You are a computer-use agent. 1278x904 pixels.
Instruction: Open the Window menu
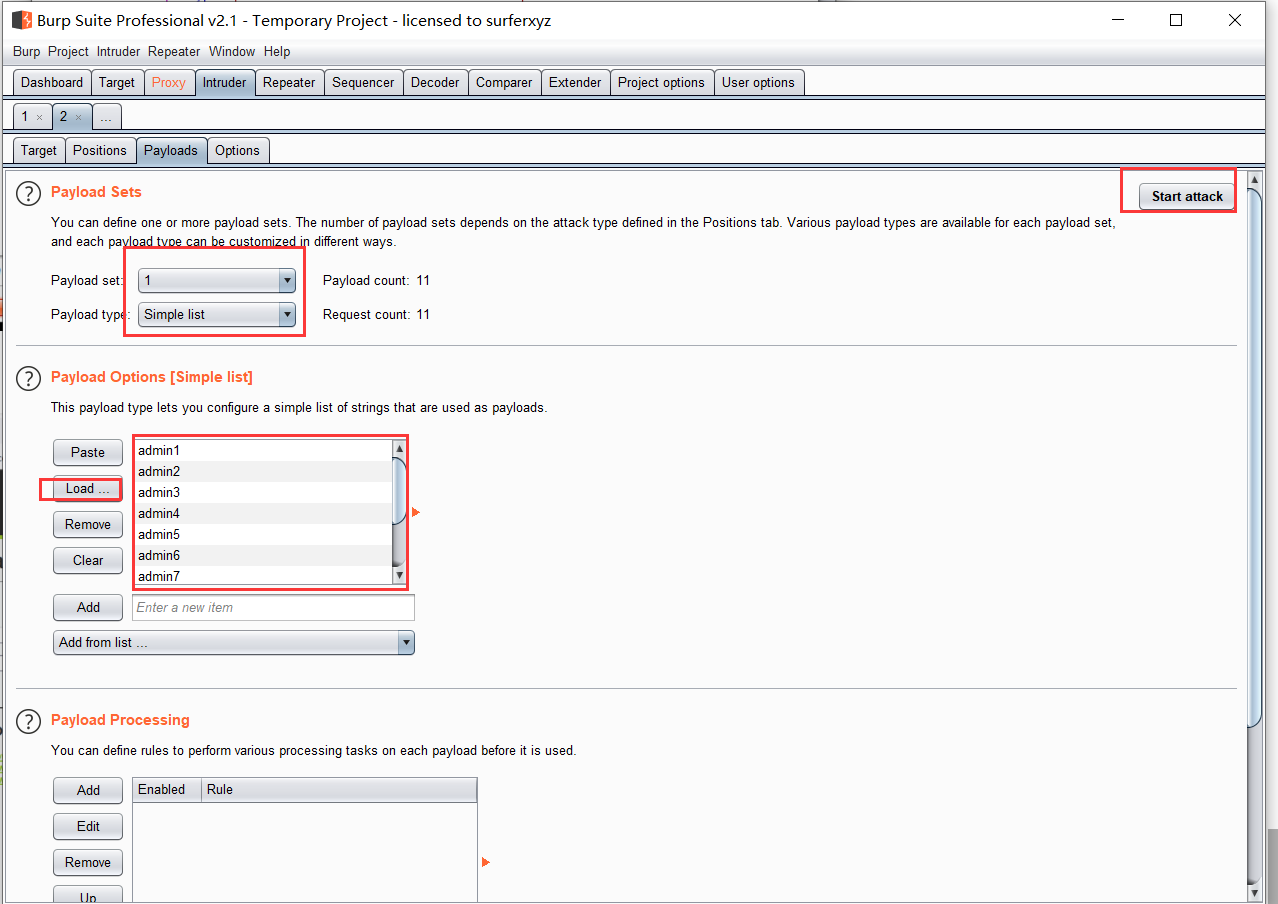[232, 52]
